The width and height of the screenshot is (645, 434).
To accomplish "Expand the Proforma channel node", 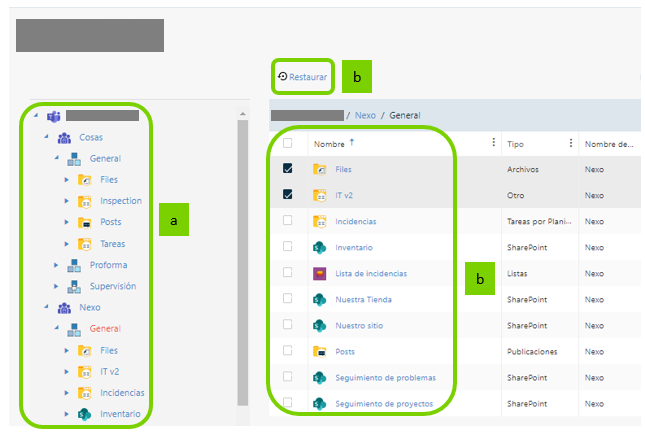I will coord(56,265).
